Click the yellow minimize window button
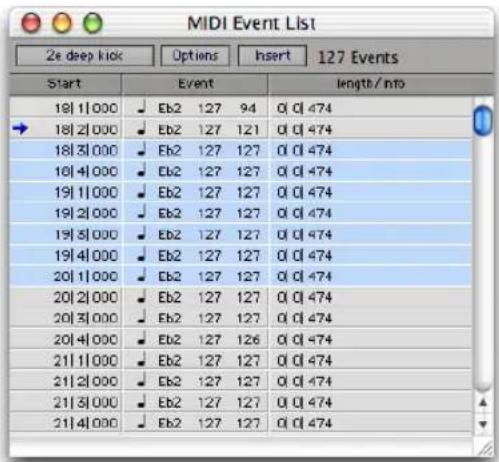The image size is (499, 462). (x=62, y=23)
